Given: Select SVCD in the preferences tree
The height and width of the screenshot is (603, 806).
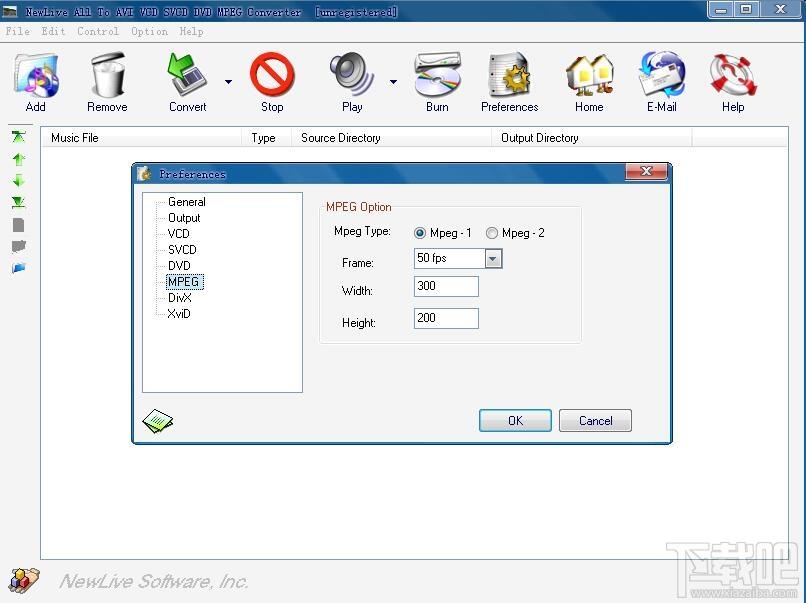Looking at the screenshot, I should pos(182,250).
